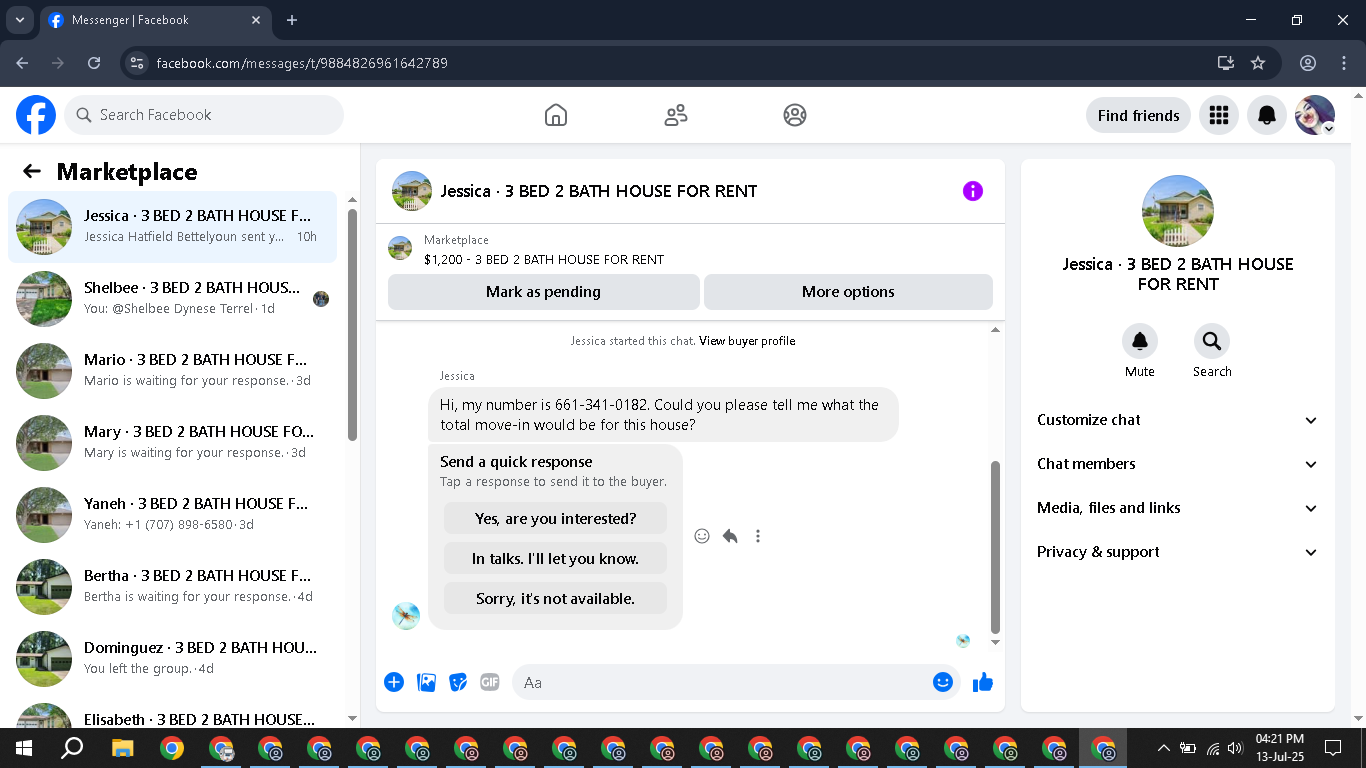This screenshot has height=768, width=1366.
Task: Click the Mark as pending button
Action: (x=543, y=292)
